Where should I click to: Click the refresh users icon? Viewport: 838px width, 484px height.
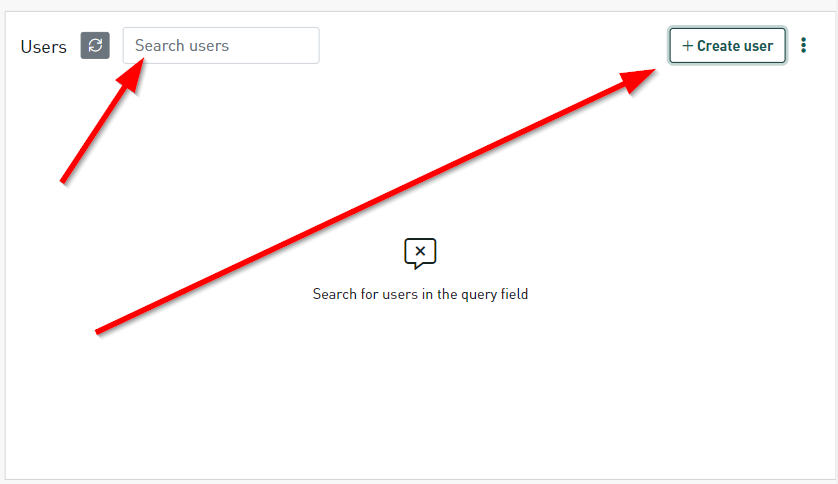tap(95, 45)
